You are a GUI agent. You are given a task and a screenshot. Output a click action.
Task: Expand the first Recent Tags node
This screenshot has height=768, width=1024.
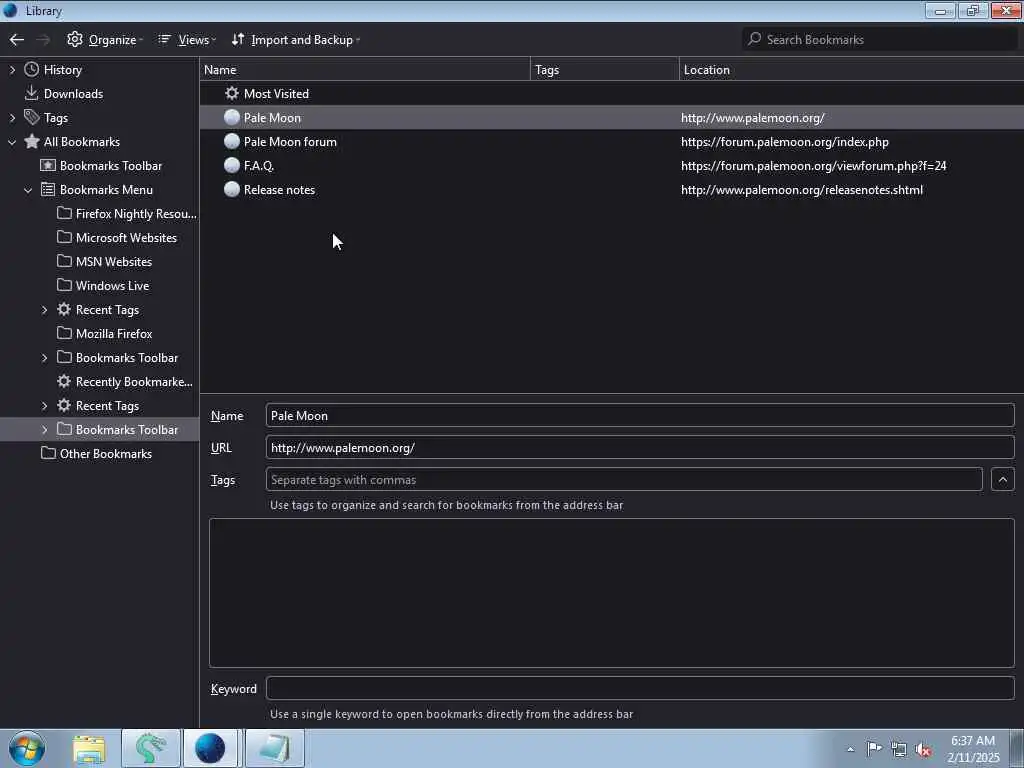coord(44,310)
